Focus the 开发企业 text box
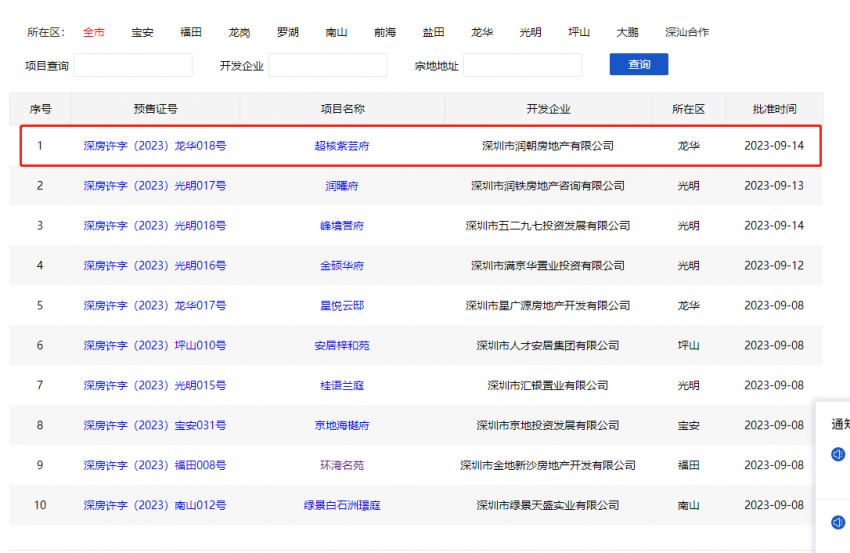This screenshot has width=850, height=553. [327, 65]
